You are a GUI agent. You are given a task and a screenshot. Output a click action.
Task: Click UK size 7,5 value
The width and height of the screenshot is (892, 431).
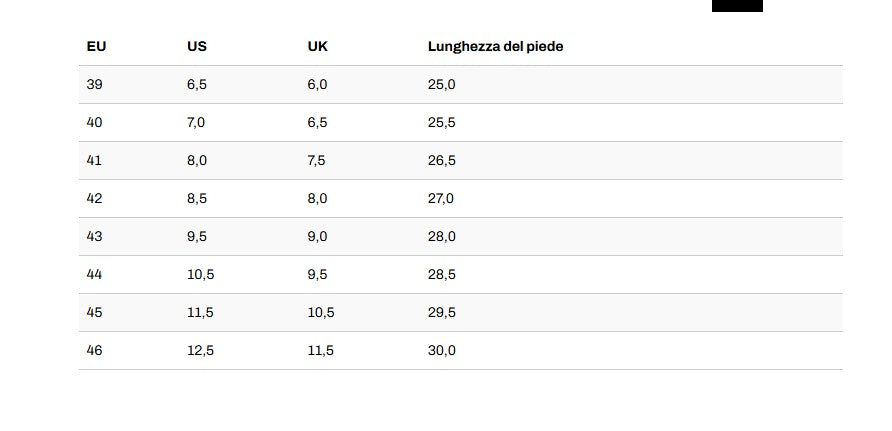pos(316,161)
